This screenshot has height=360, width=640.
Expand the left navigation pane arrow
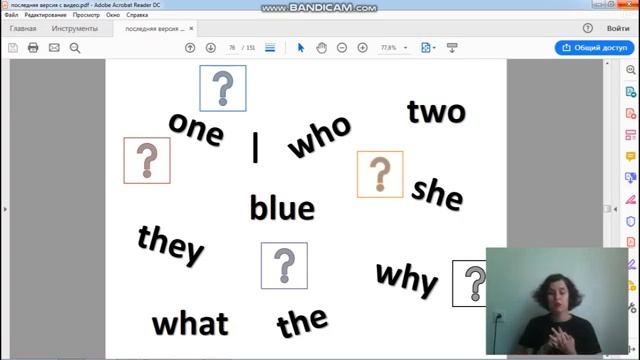click(5, 209)
